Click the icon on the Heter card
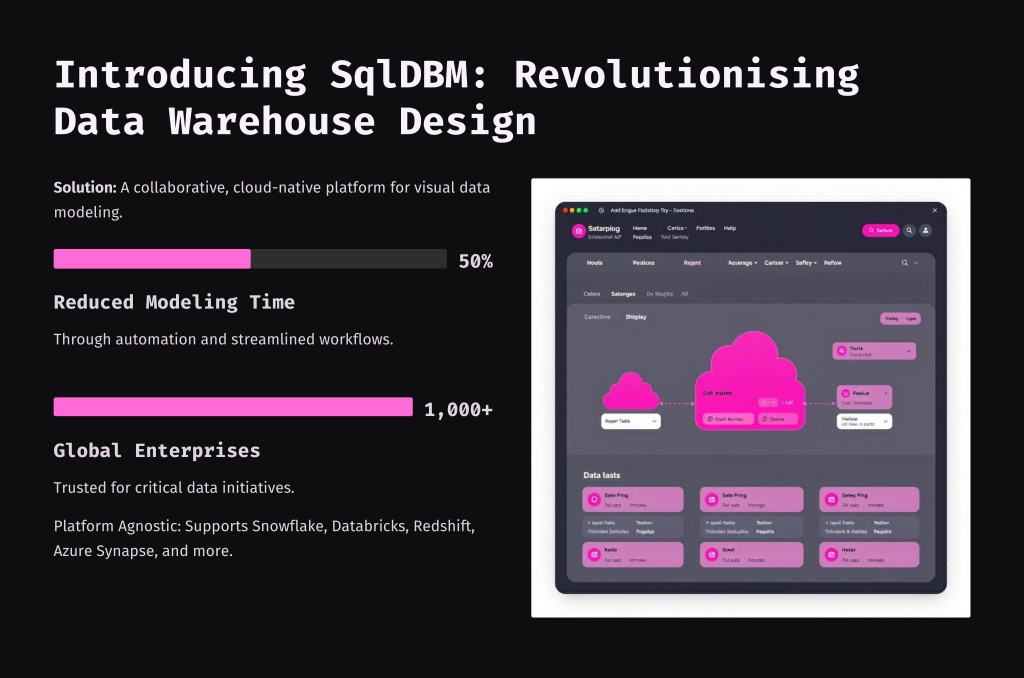 tap(831, 555)
